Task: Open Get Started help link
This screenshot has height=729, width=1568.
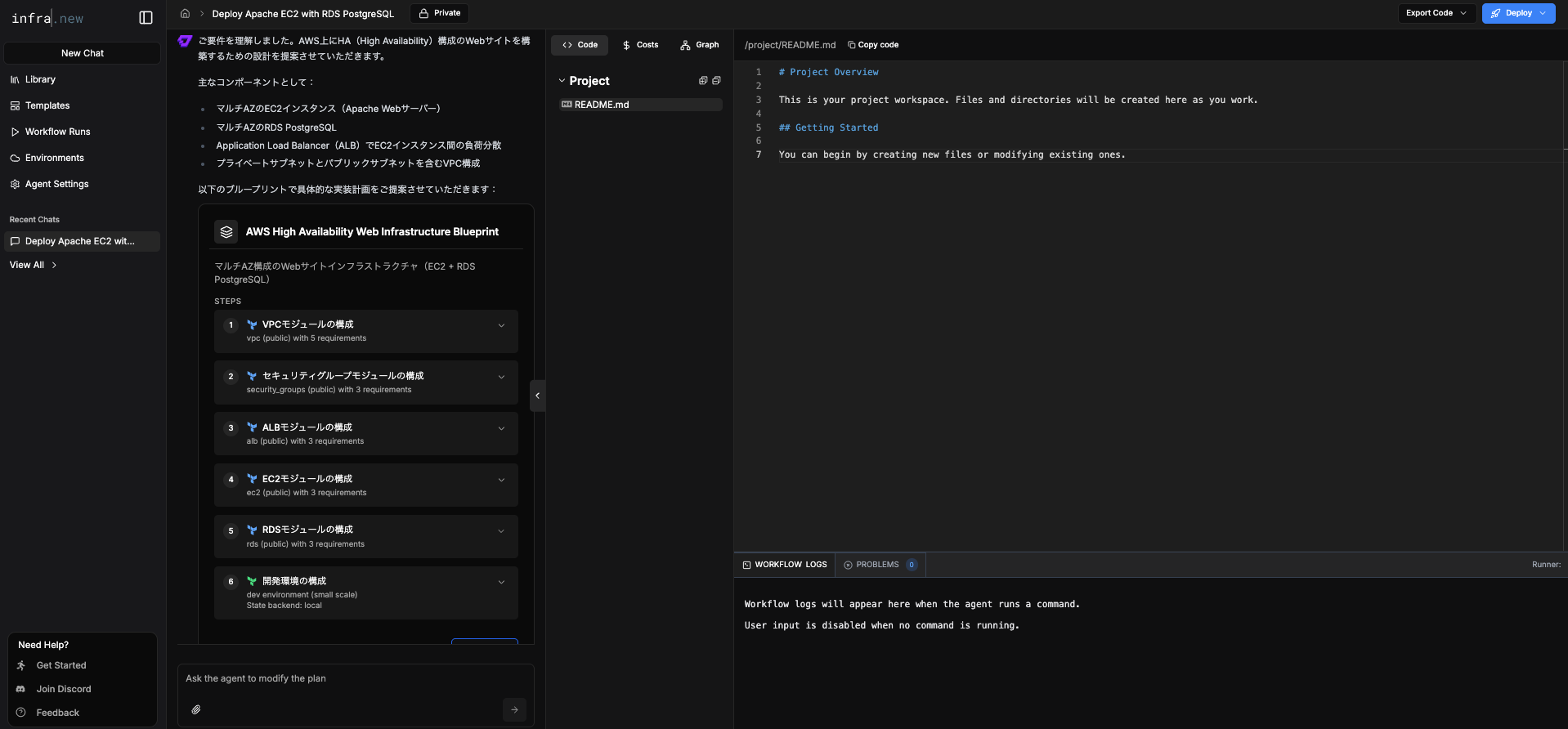Action: (x=60, y=665)
